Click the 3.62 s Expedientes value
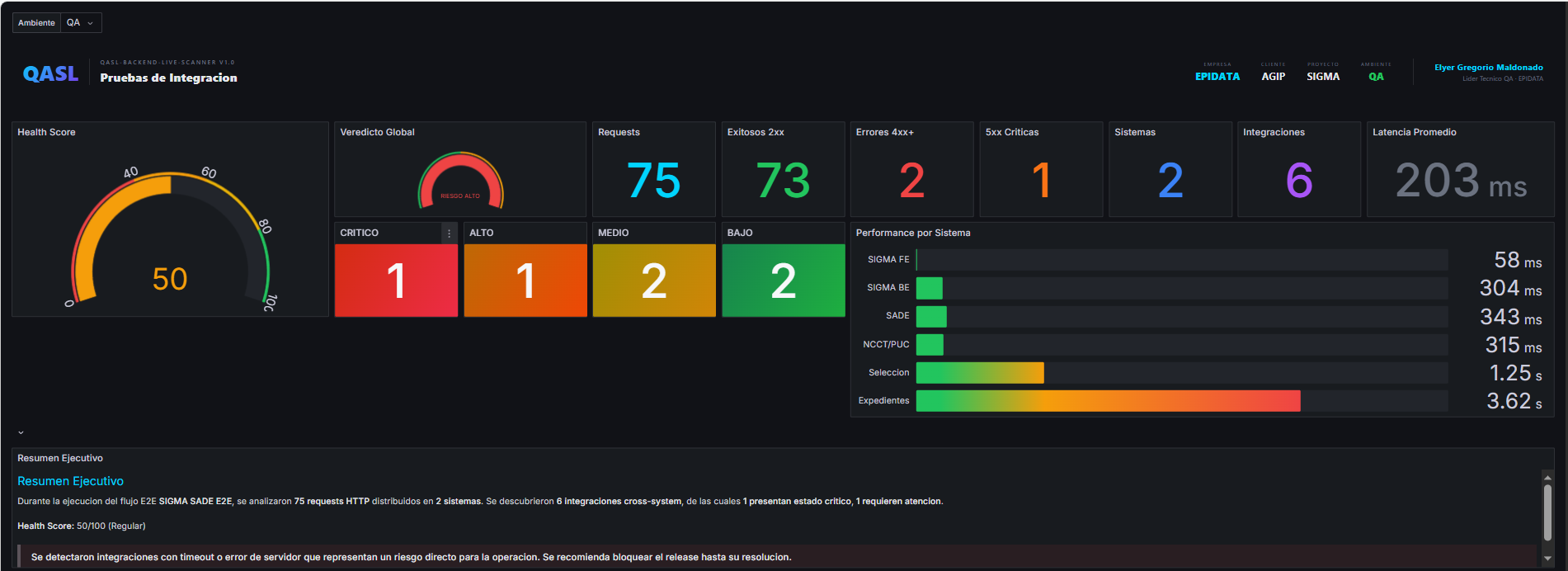Screen dimensions: 1568x571 (x=1514, y=401)
